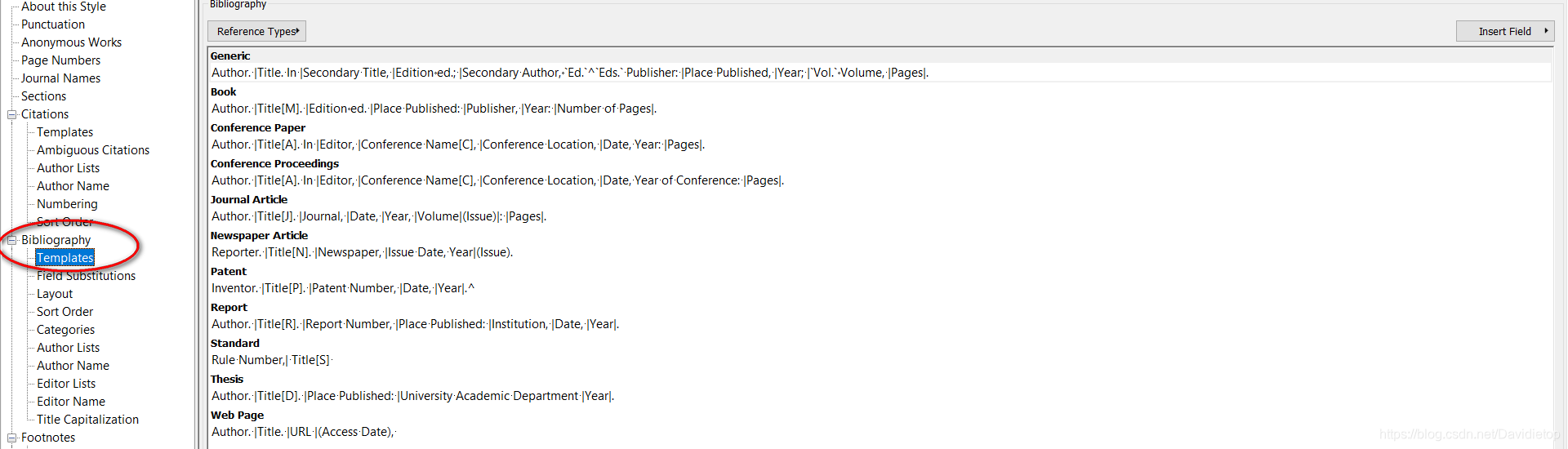Click into the Standard template line
The image size is (1568, 449).
(272, 360)
